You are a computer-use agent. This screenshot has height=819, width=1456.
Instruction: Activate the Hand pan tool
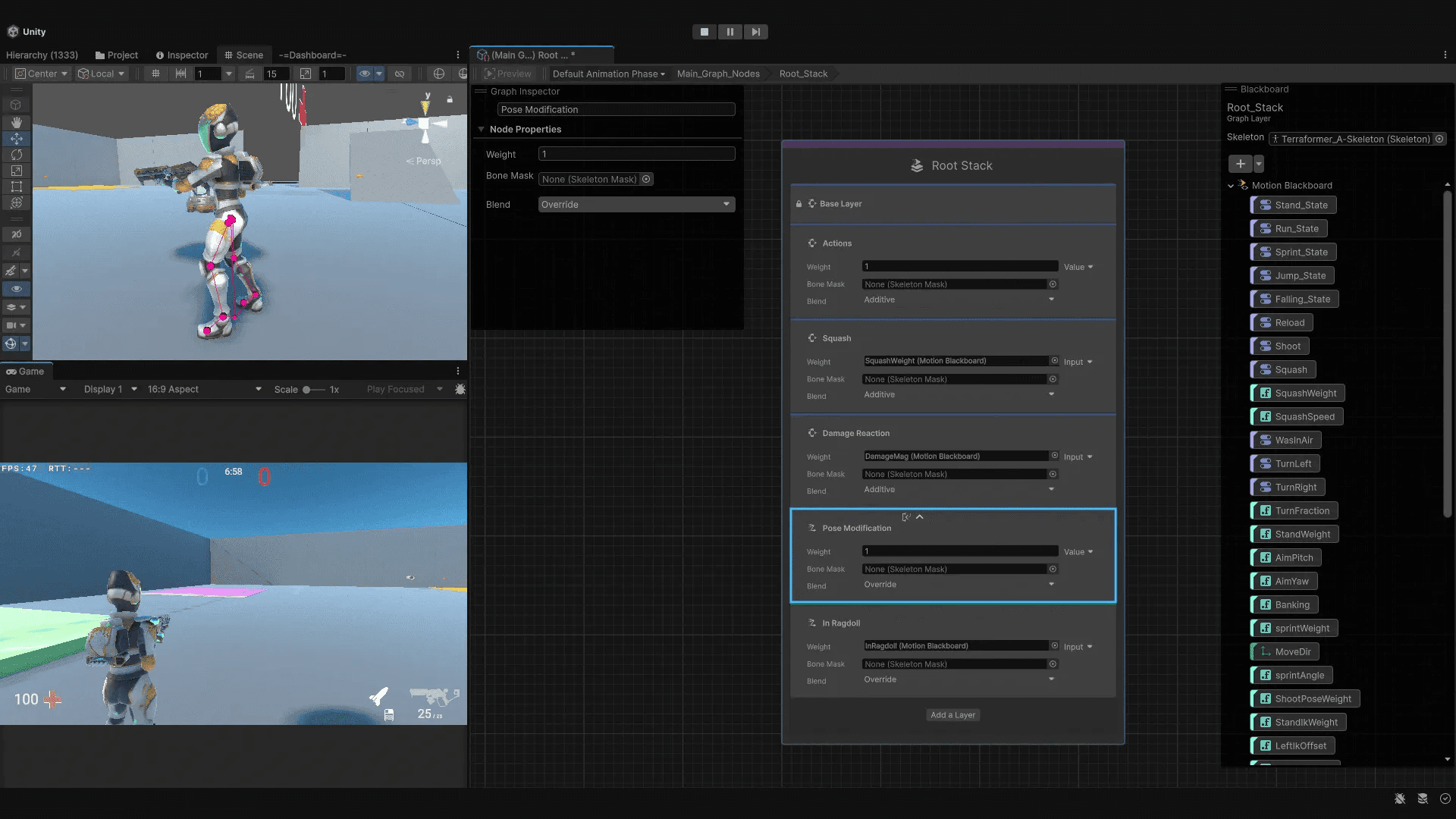pyautogui.click(x=17, y=122)
